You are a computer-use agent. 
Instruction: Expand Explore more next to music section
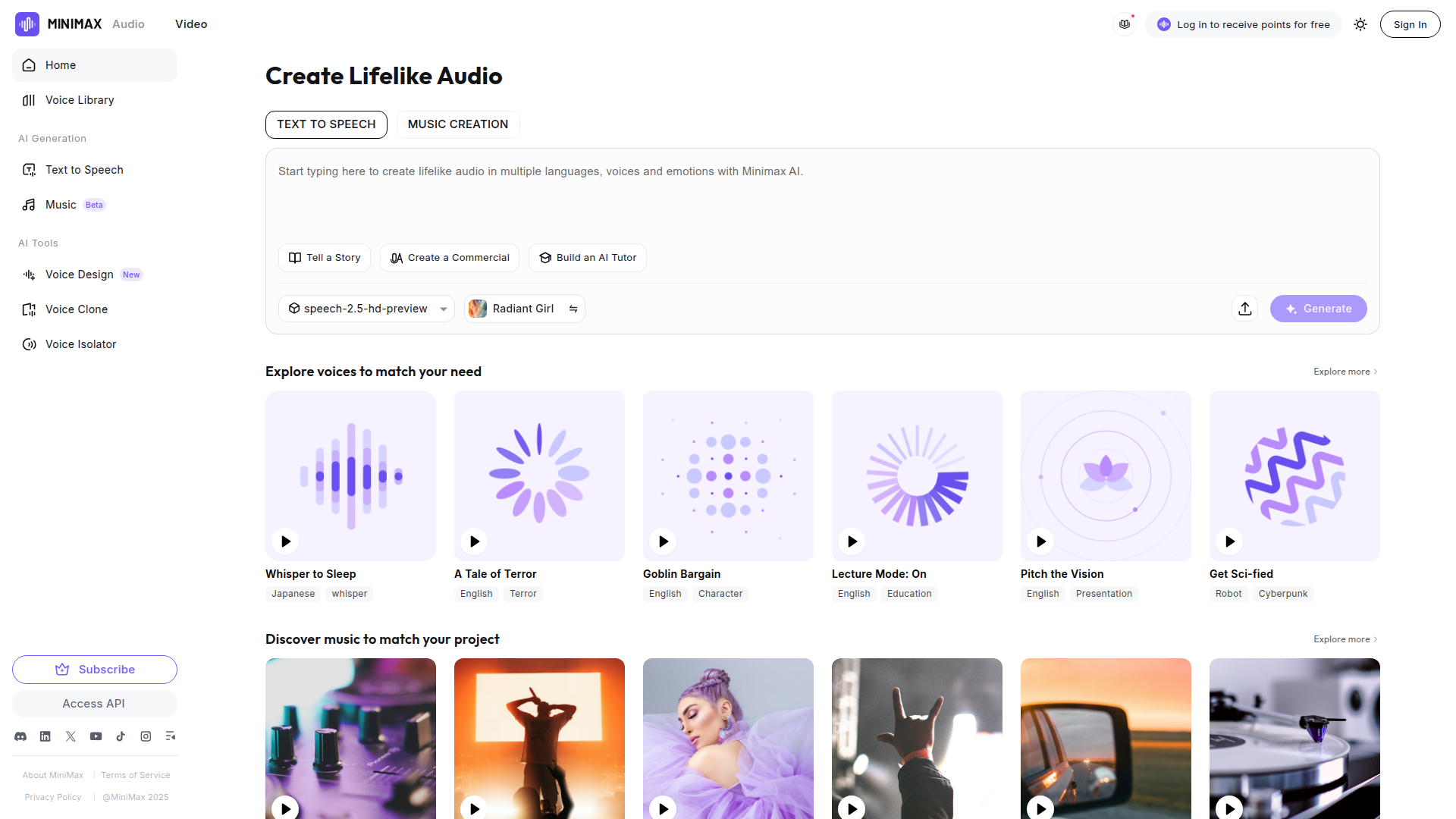[x=1345, y=639]
